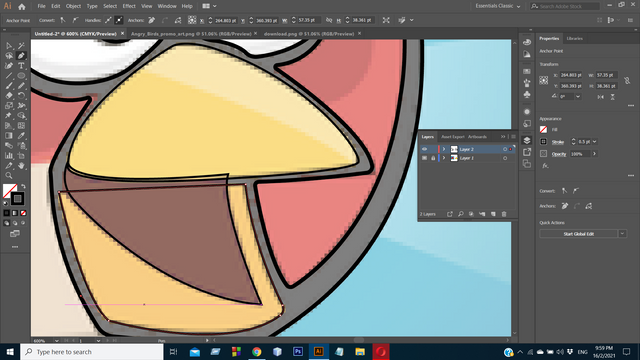
Task: Expand the opacity slider arrow
Action: [x=595, y=154]
